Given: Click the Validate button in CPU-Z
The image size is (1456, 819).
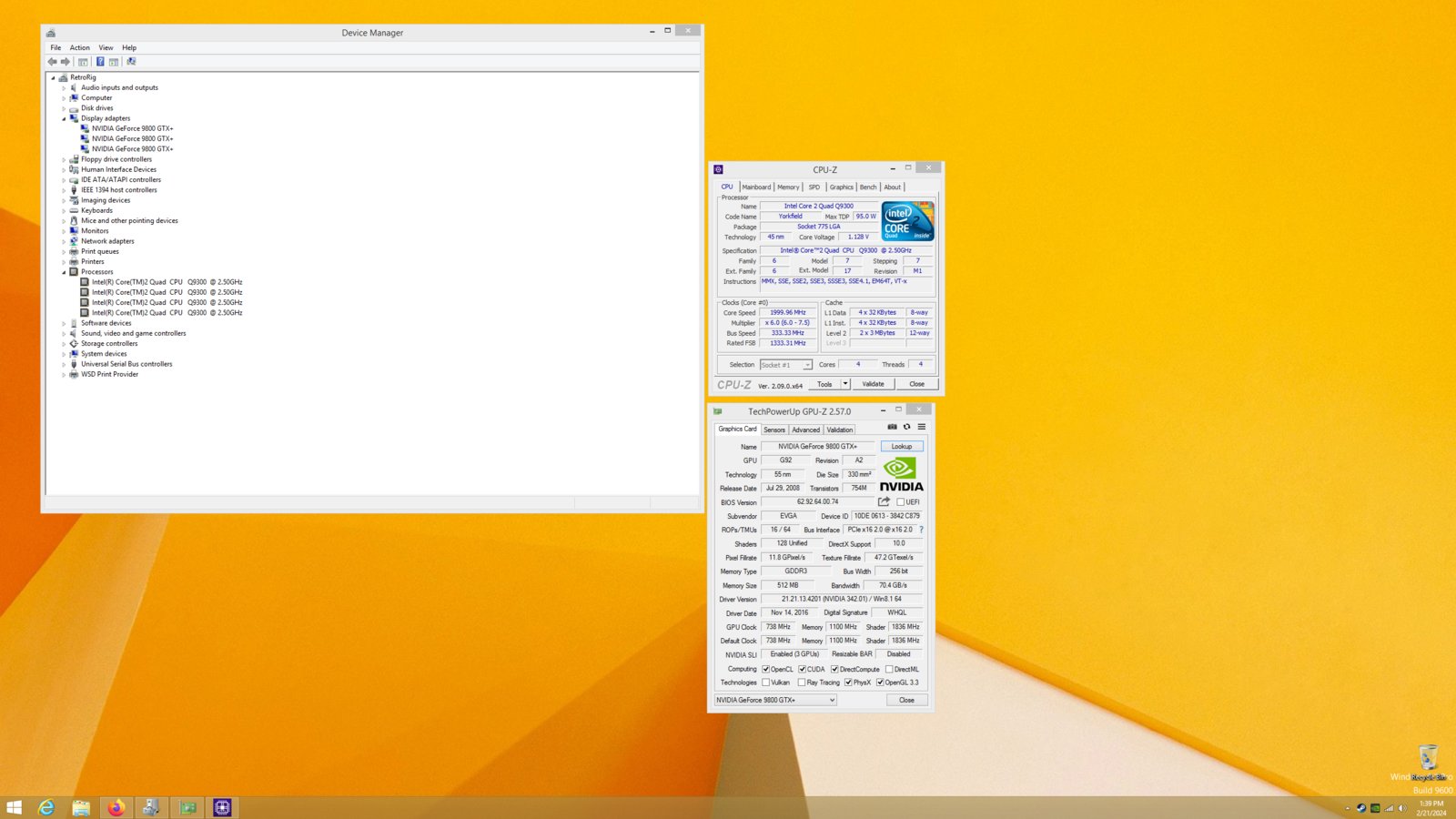Looking at the screenshot, I should (873, 384).
